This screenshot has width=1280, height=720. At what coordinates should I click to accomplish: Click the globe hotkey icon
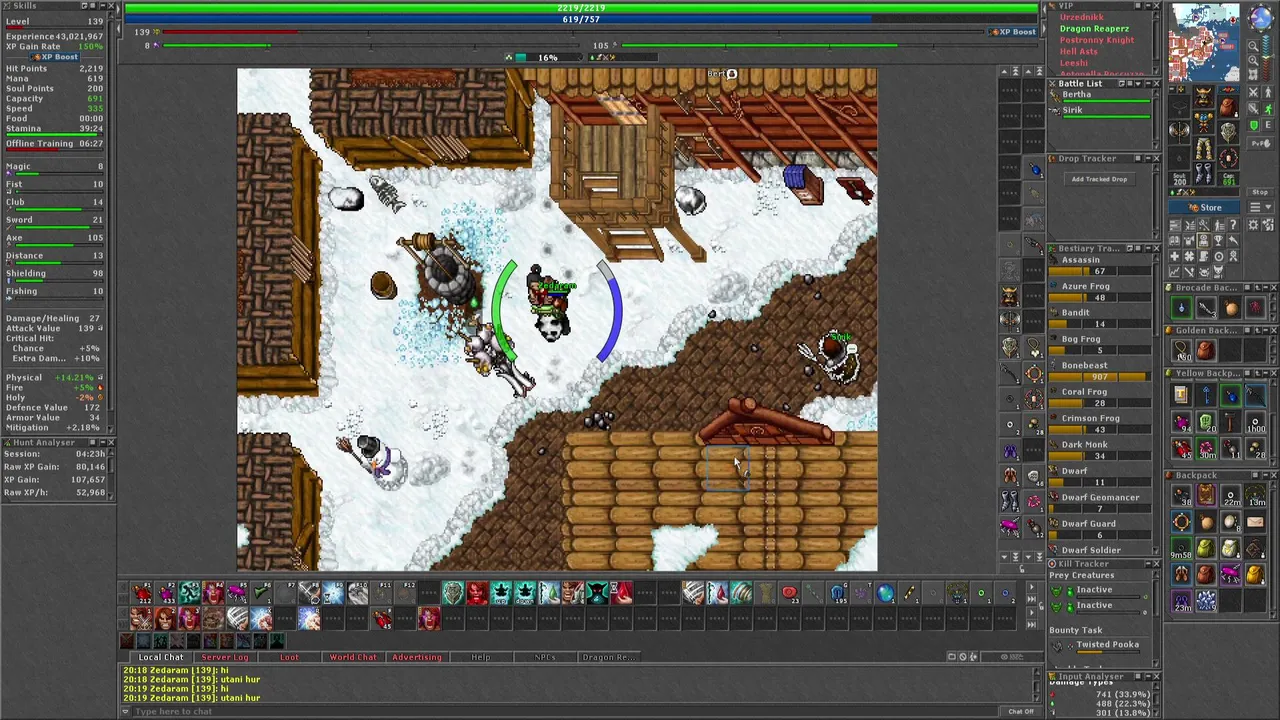pos(886,593)
